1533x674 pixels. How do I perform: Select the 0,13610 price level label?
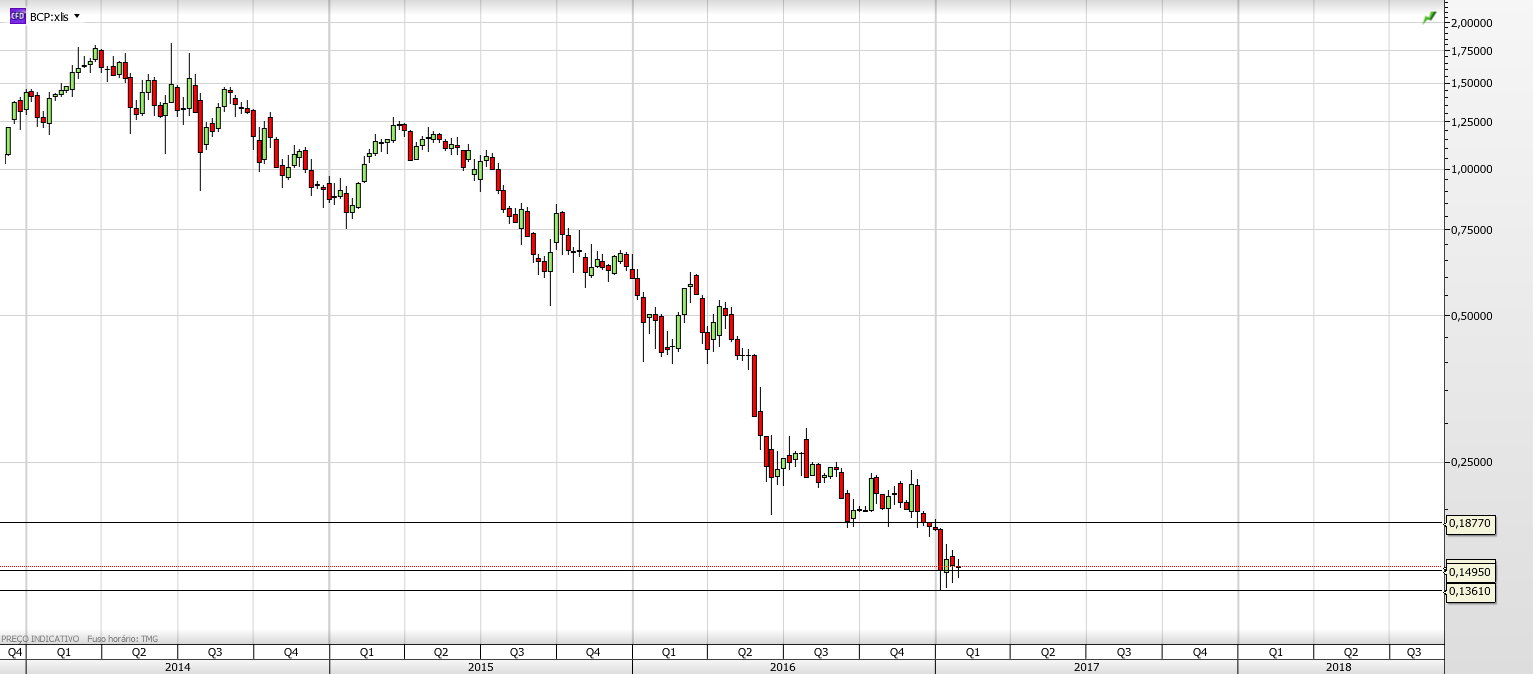(x=1472, y=591)
